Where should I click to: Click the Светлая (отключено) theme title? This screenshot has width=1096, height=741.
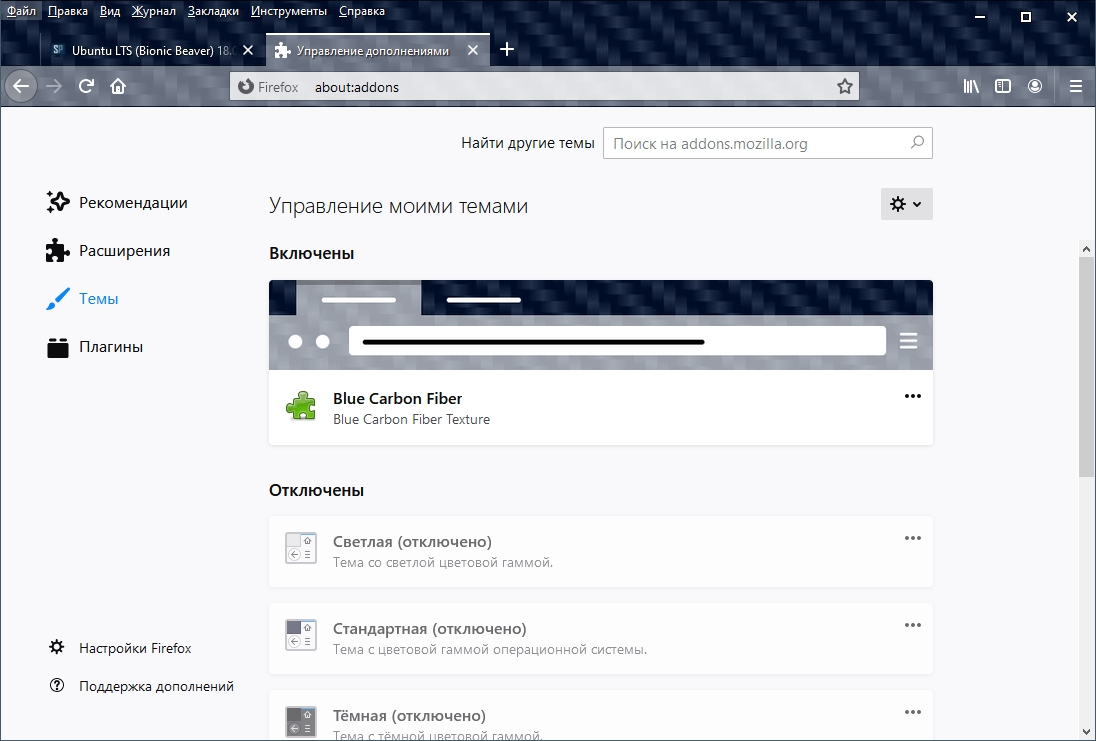click(x=412, y=542)
